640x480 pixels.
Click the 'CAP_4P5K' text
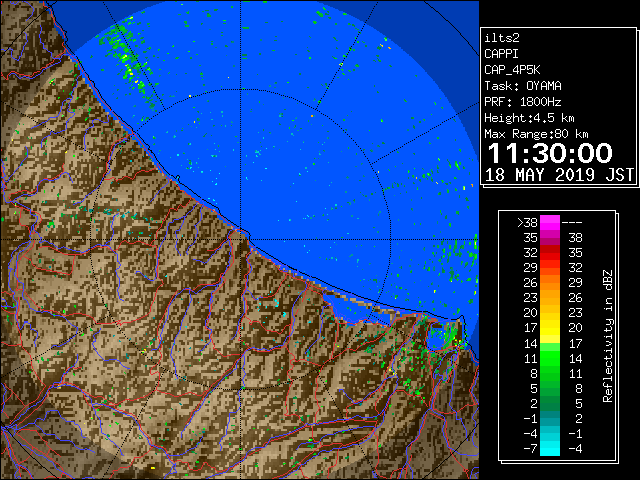pos(512,70)
